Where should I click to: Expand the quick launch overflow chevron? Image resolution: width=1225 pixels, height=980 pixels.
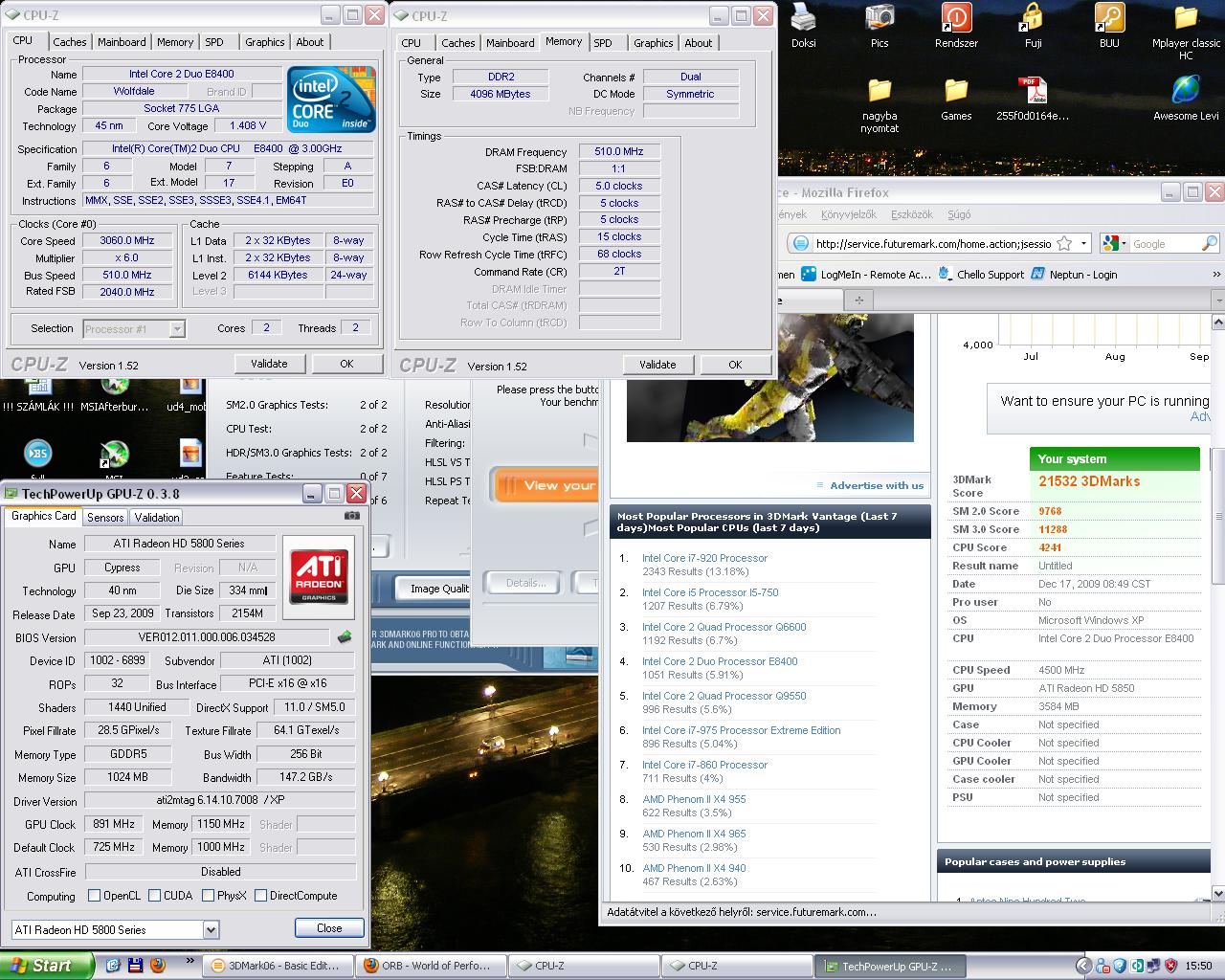(189, 961)
